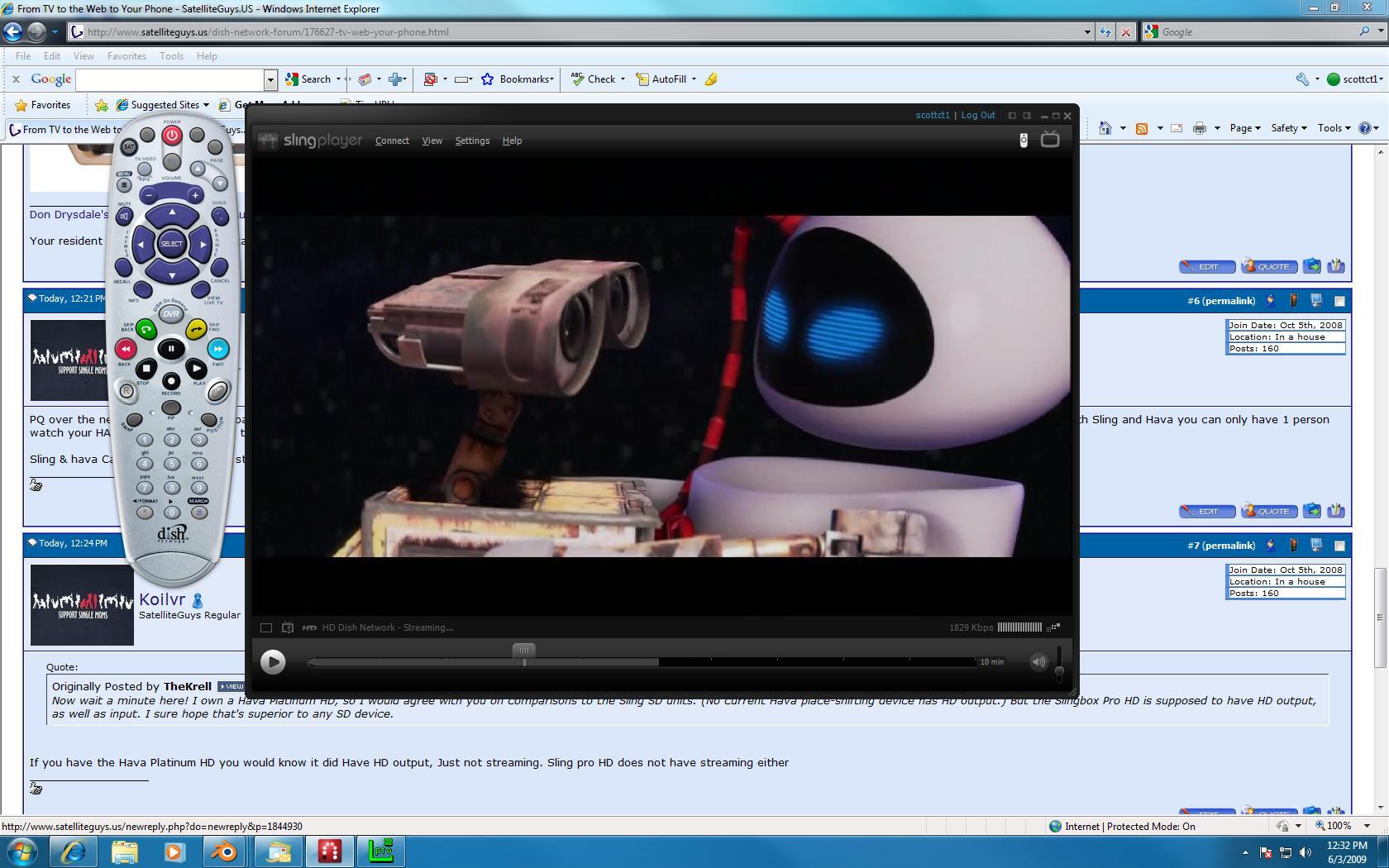The width and height of the screenshot is (1389, 868).
Task: Click the Menu button on the remote
Action: point(123,185)
